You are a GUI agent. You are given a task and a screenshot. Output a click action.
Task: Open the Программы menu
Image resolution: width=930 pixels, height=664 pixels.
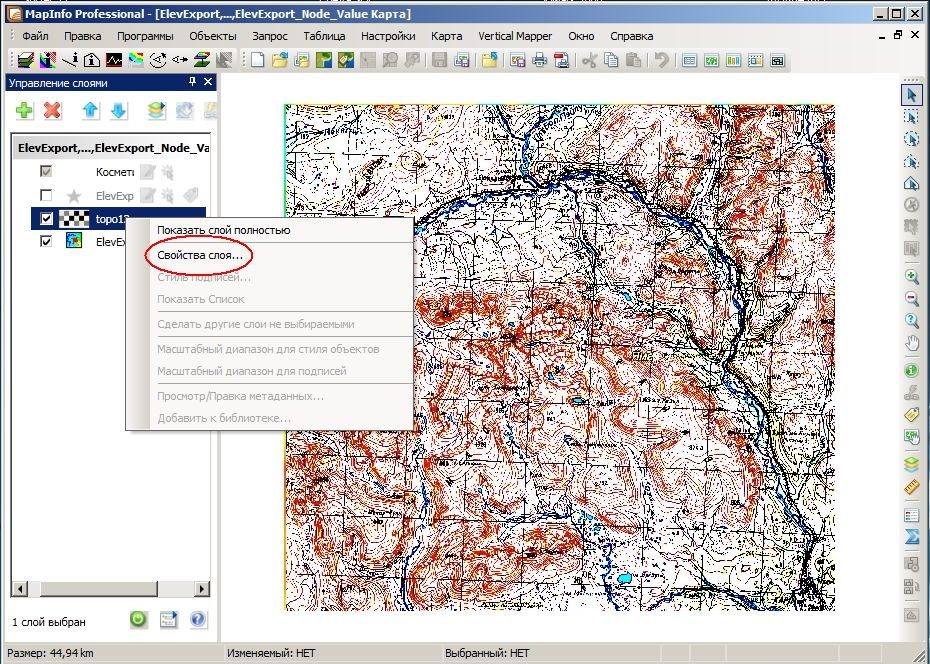(x=145, y=36)
